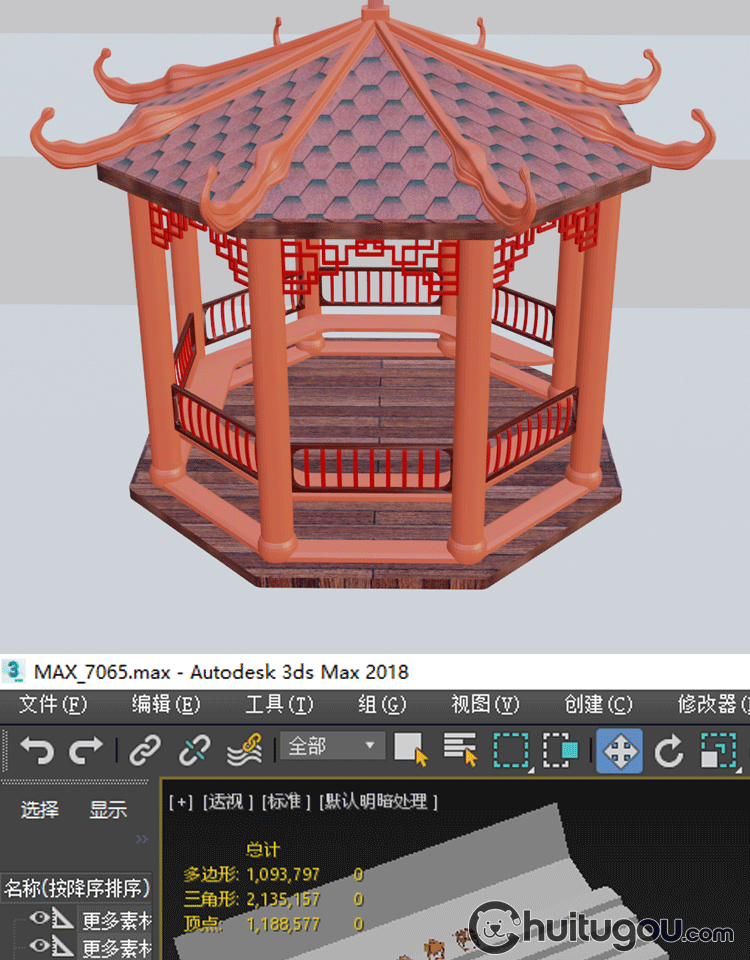Pick the Select Object arrow tool
Screen dimensions: 750x960
pyautogui.click(x=411, y=749)
